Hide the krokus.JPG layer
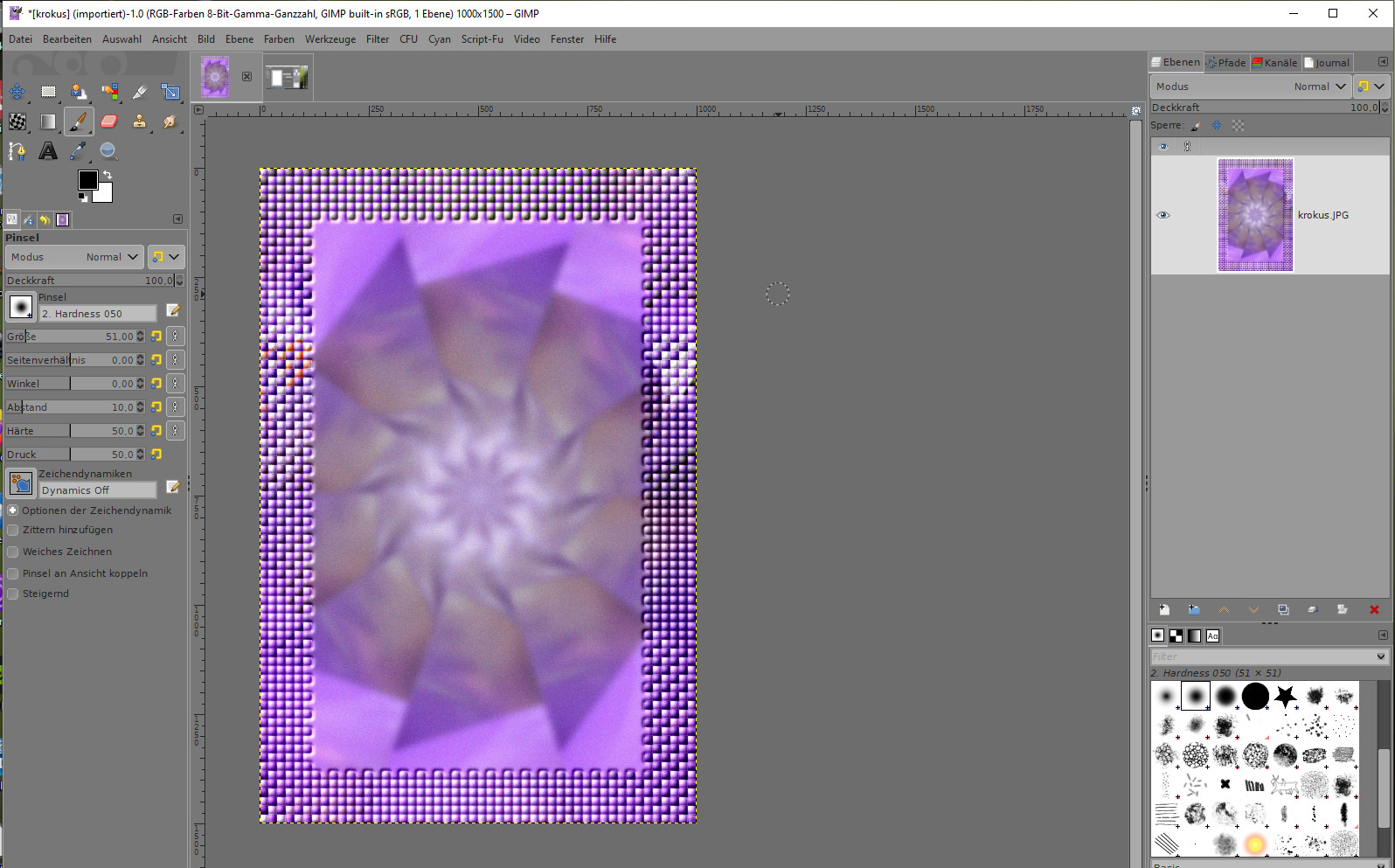The height and width of the screenshot is (868, 1395). coord(1162,215)
